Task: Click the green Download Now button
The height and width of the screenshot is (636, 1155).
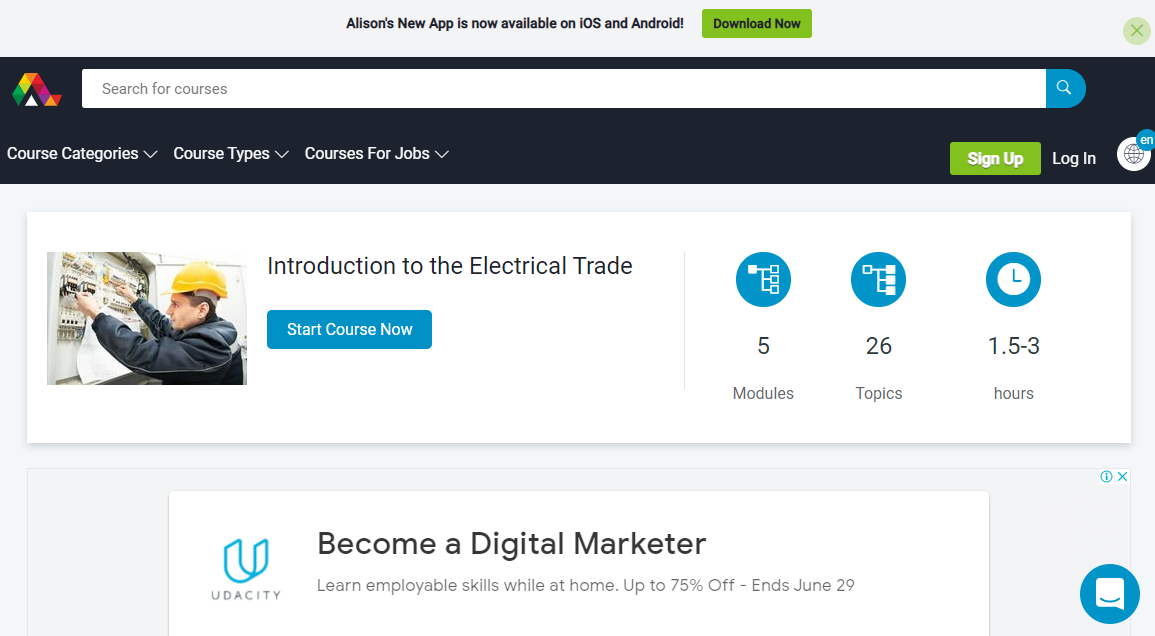Action: (757, 23)
